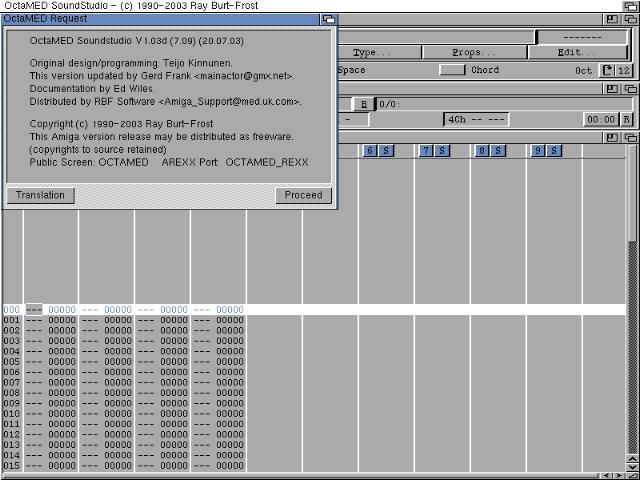Click zoom gadget of song status window
This screenshot has height=480, width=640.
pyautogui.click(x=612, y=89)
